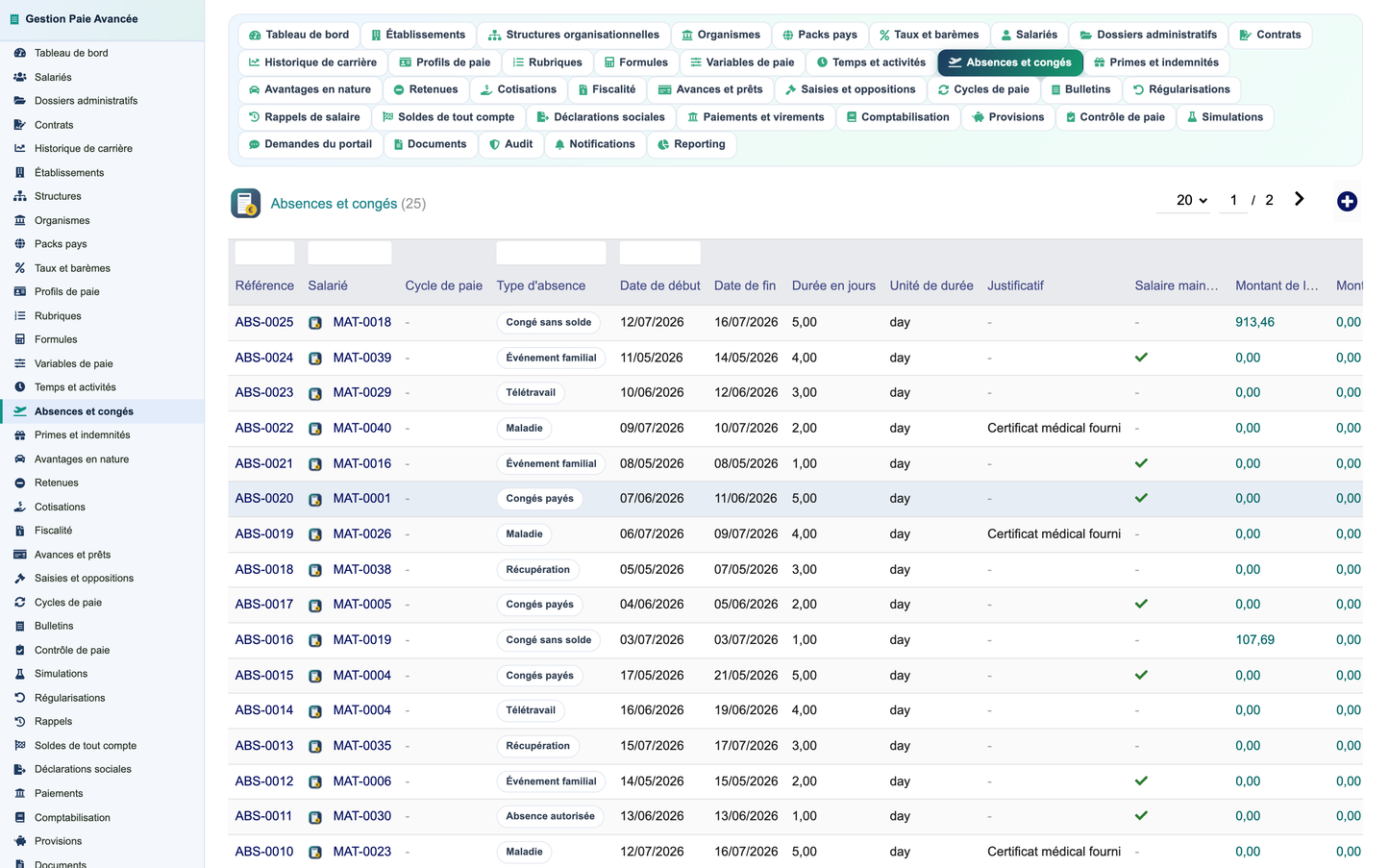The image size is (1389, 868).
Task: Open Structures organisationnelles tab
Action: click(x=574, y=35)
